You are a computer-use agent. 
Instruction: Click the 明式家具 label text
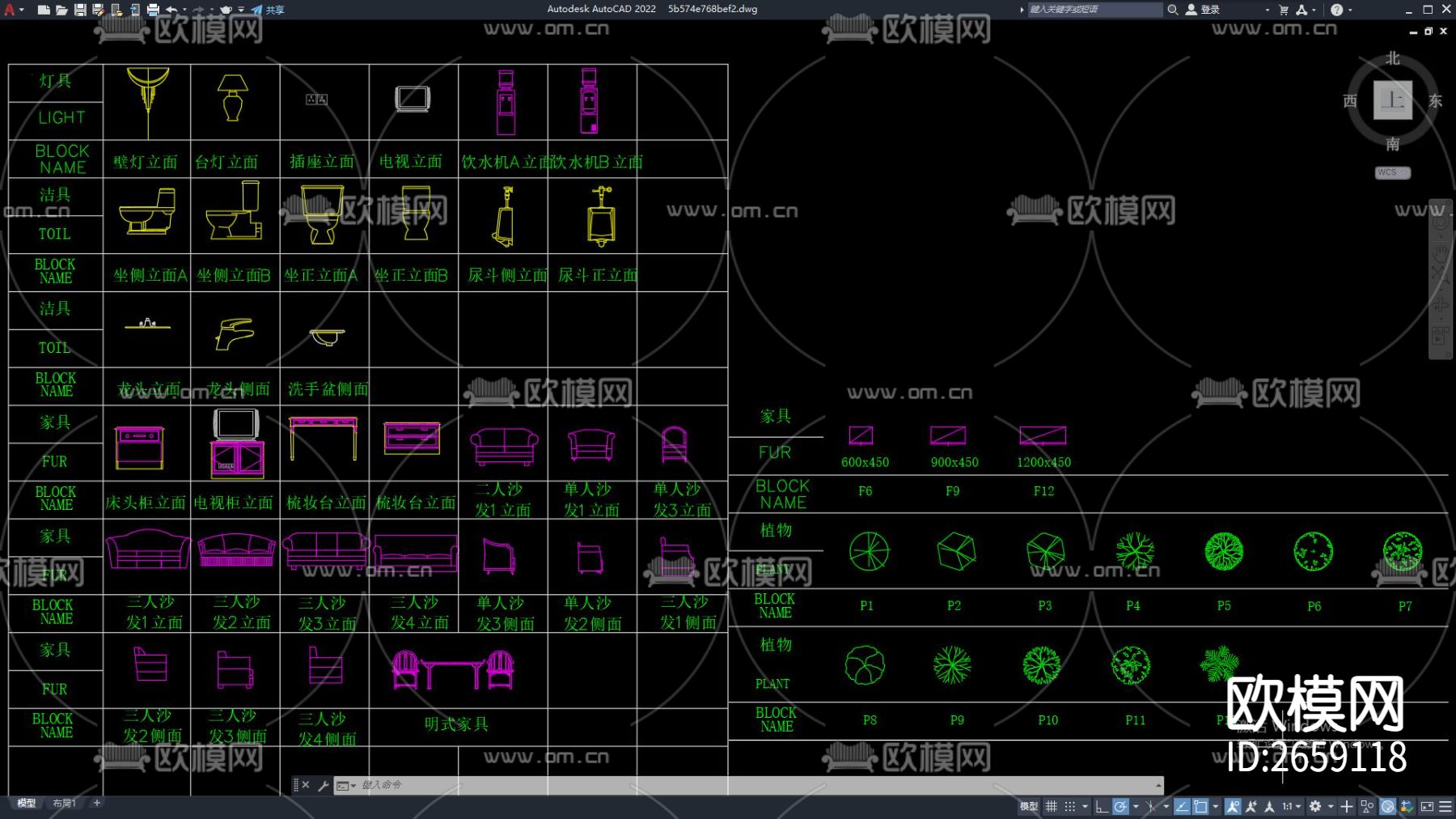(457, 724)
